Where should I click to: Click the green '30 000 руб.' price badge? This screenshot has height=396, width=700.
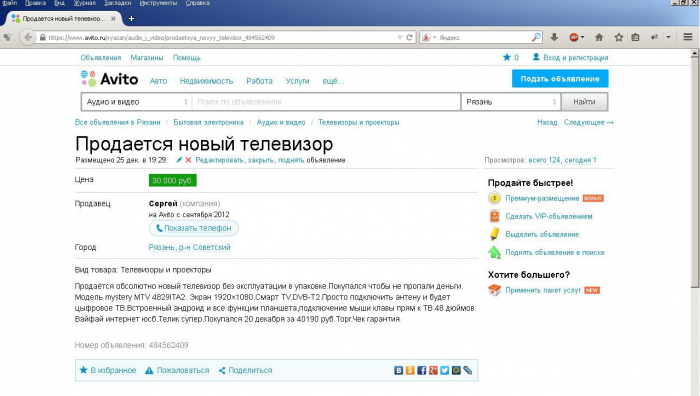pyautogui.click(x=172, y=180)
